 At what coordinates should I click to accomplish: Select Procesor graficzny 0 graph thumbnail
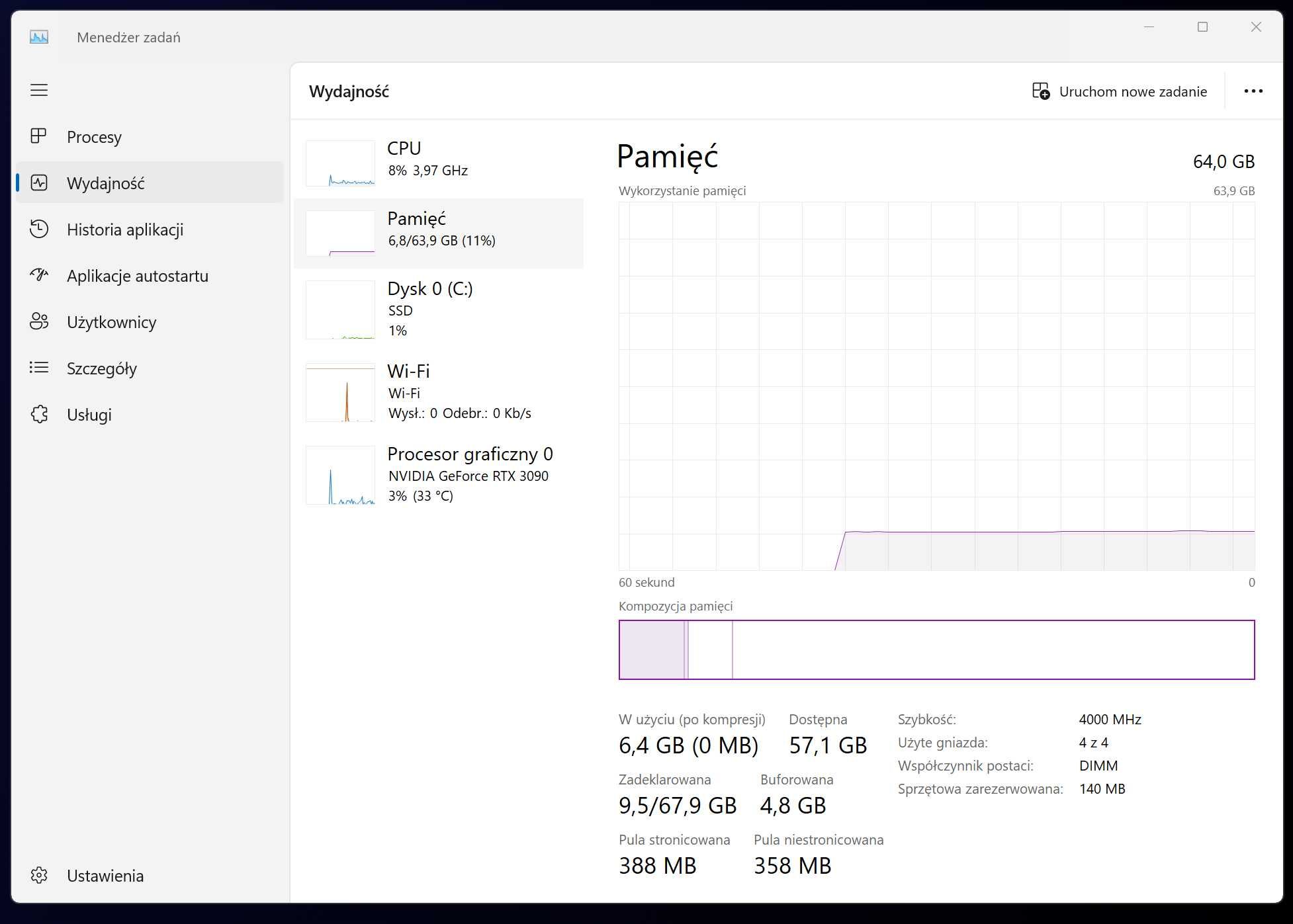click(340, 475)
